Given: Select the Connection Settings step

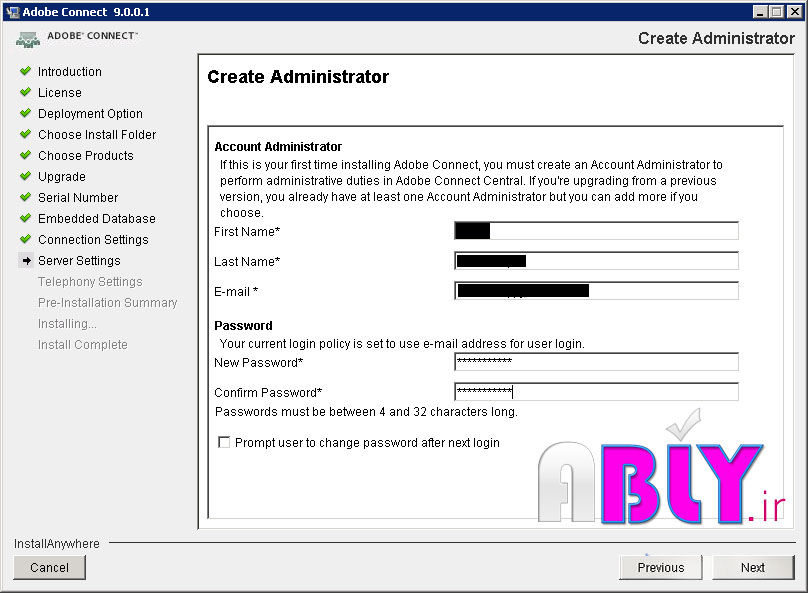Looking at the screenshot, I should 93,240.
